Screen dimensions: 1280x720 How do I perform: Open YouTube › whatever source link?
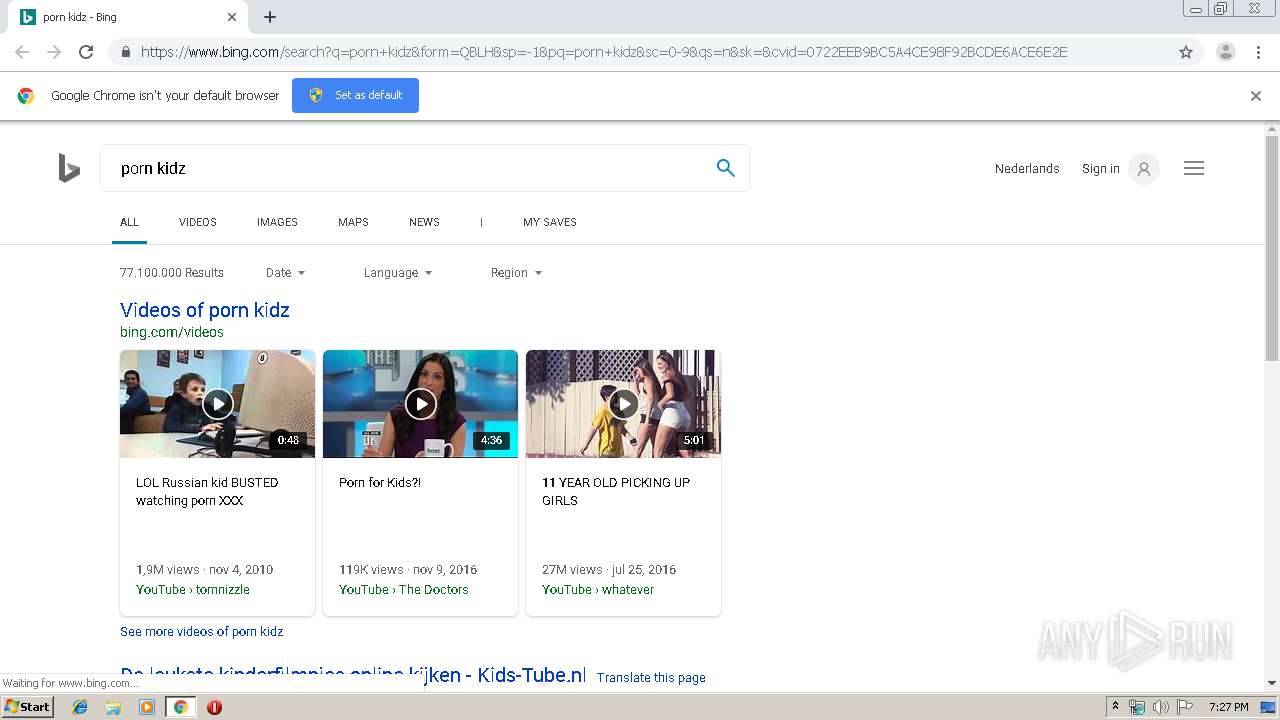tap(598, 590)
